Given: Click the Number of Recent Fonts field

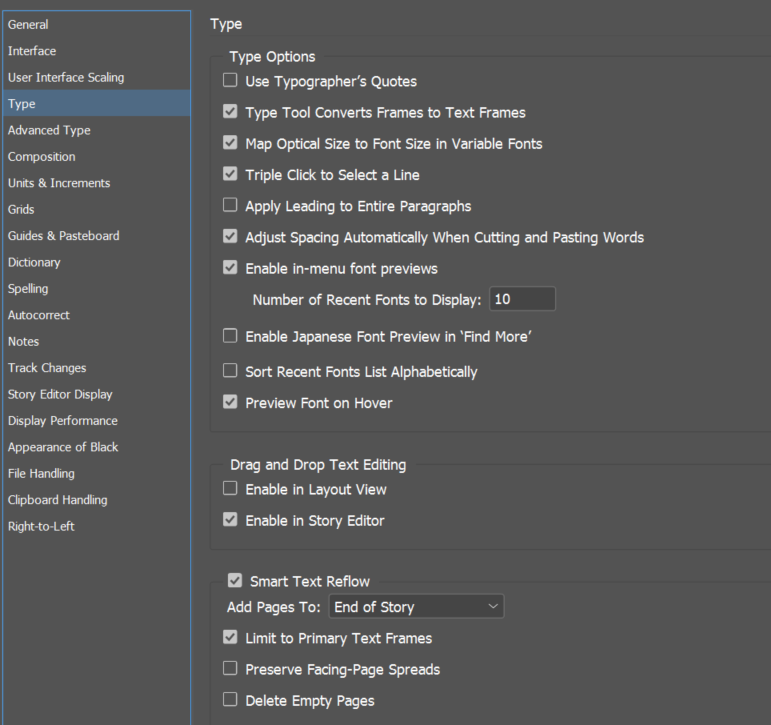Looking at the screenshot, I should [522, 299].
